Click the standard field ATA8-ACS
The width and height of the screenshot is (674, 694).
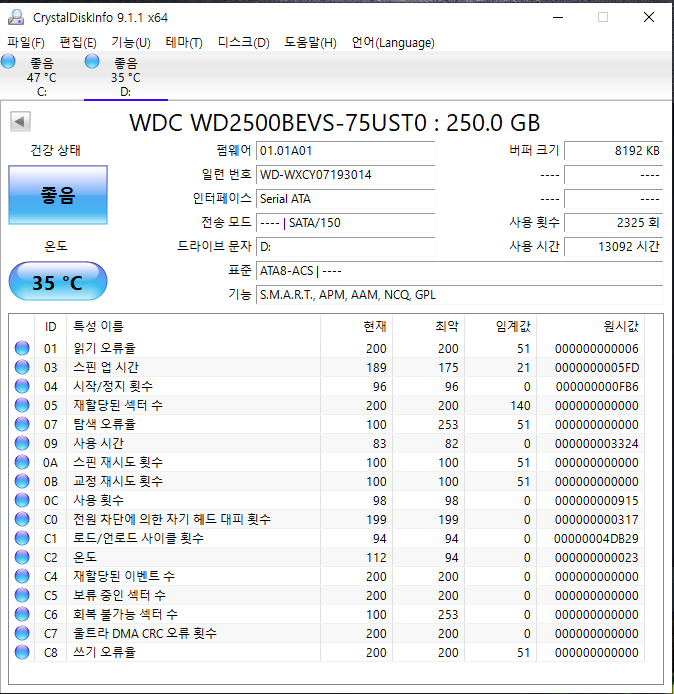(459, 270)
